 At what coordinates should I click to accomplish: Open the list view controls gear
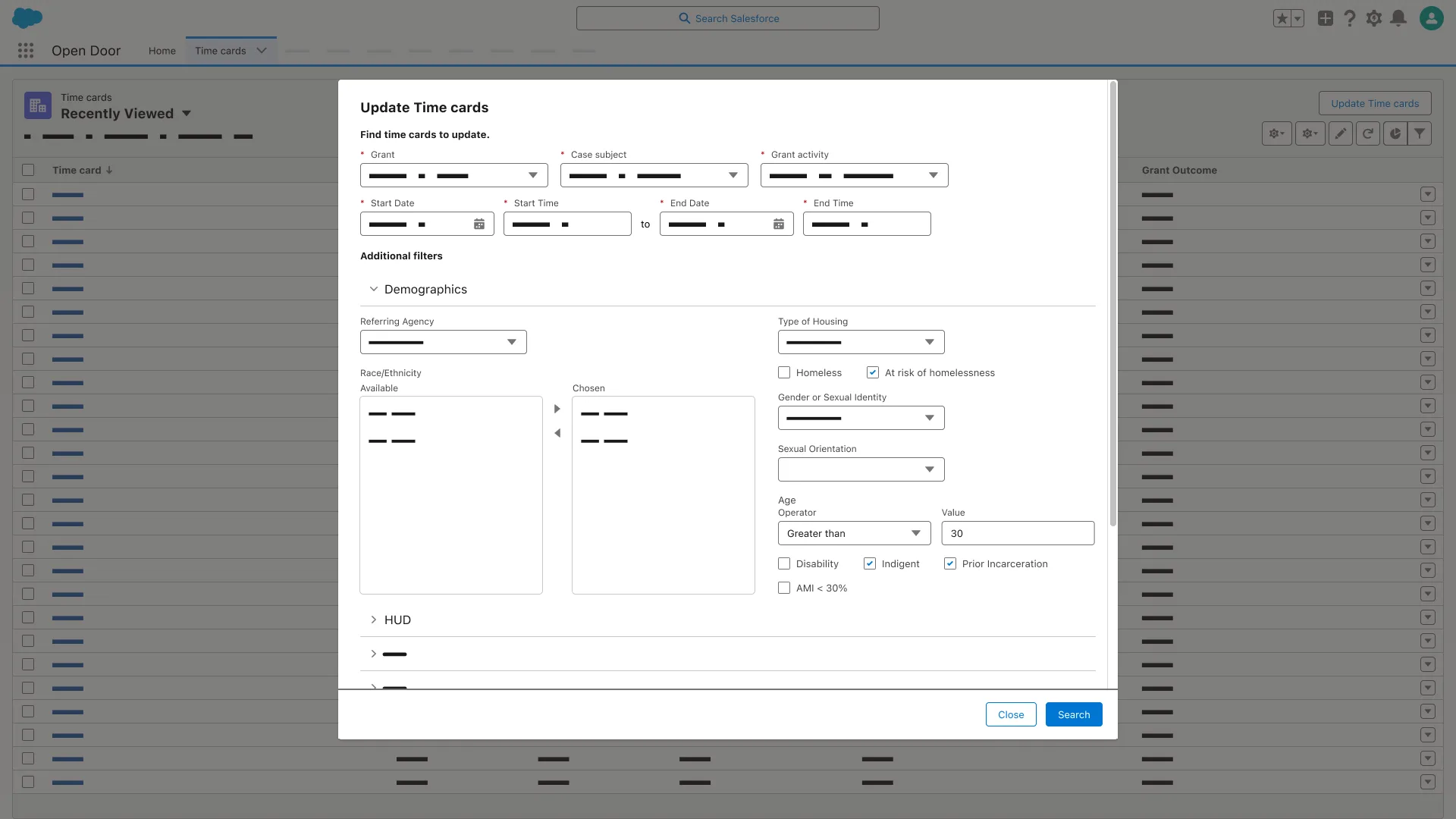(x=1277, y=133)
